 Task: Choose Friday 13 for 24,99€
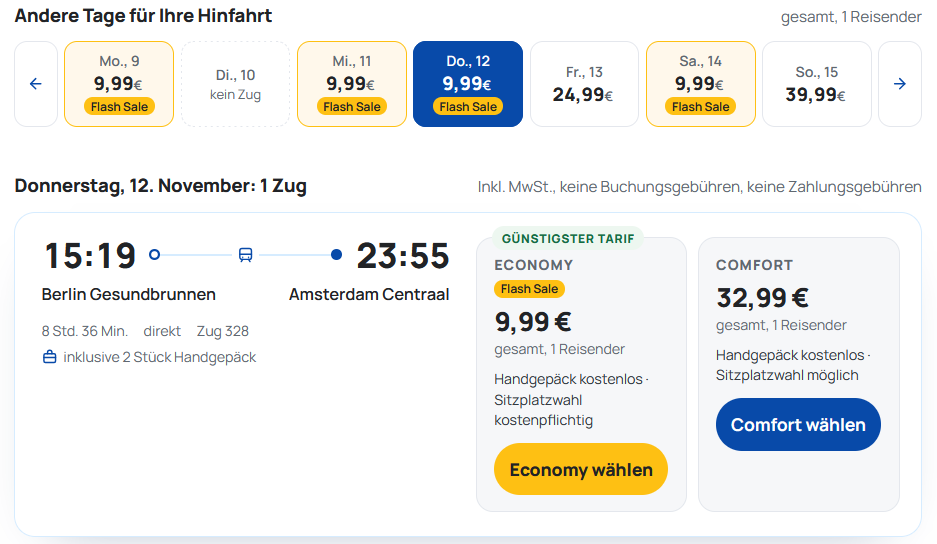(x=584, y=84)
